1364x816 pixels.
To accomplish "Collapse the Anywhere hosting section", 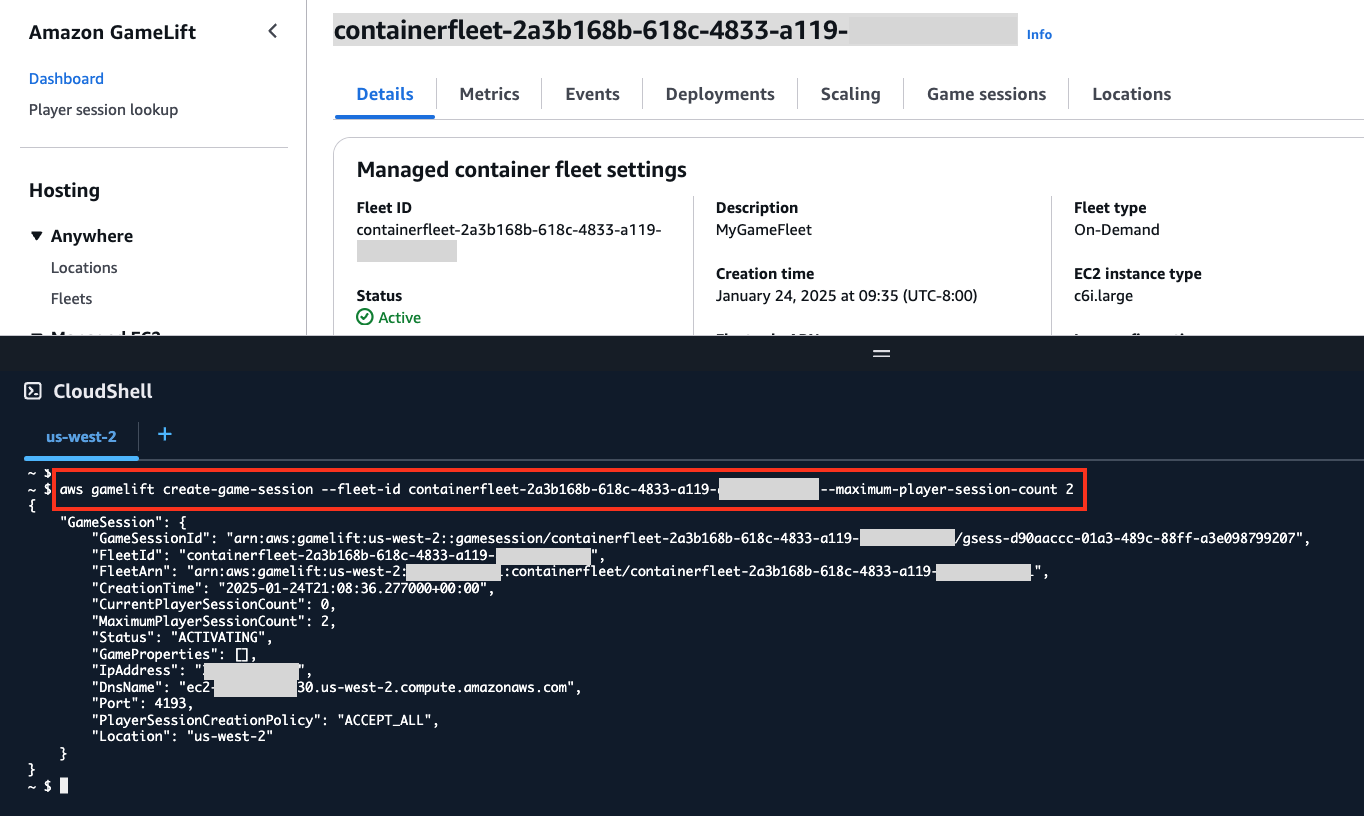I will click(x=91, y=235).
